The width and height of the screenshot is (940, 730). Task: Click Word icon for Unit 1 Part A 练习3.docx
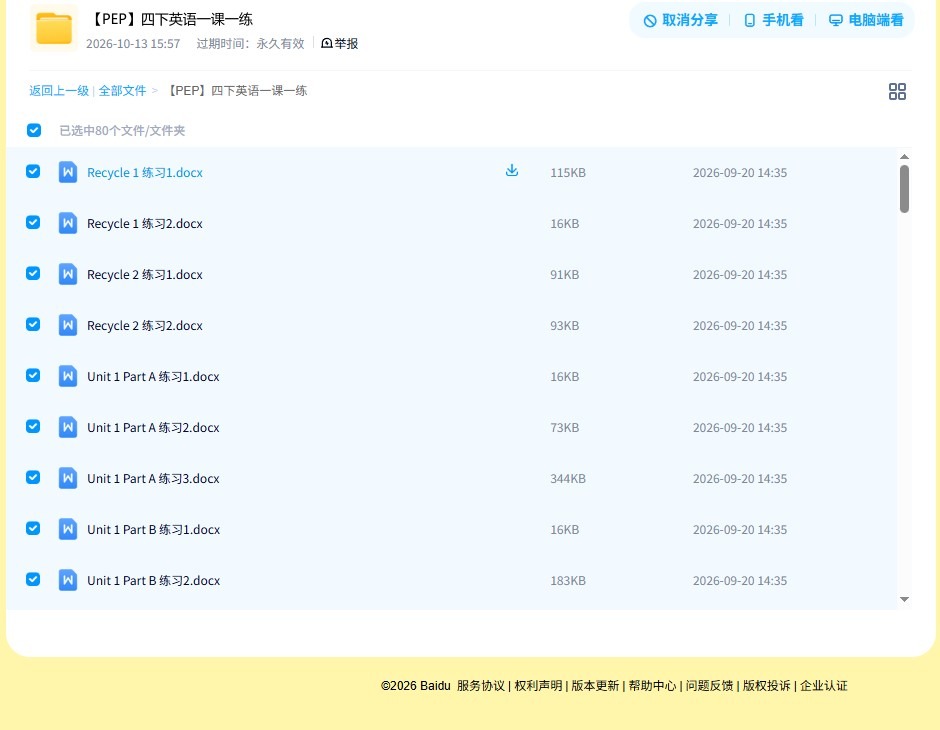click(68, 478)
